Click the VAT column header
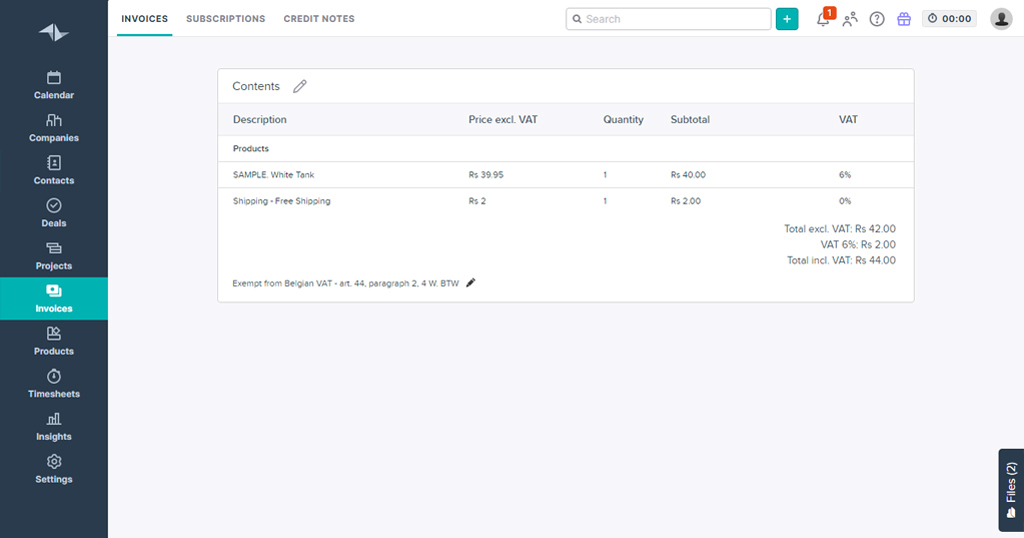Screen dimensions: 1024x538 pyautogui.click(x=848, y=119)
